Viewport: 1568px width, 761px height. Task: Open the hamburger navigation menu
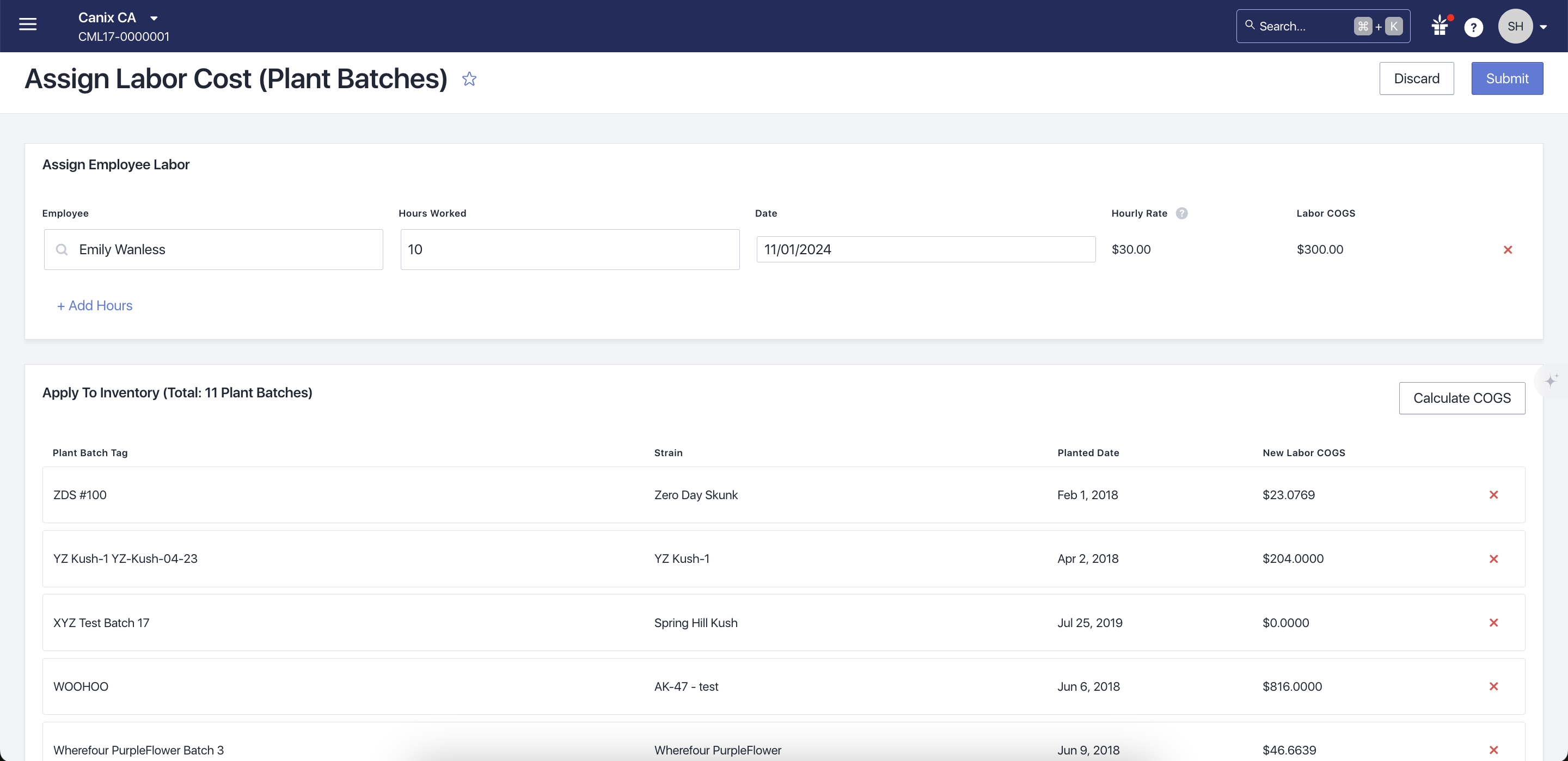(28, 24)
